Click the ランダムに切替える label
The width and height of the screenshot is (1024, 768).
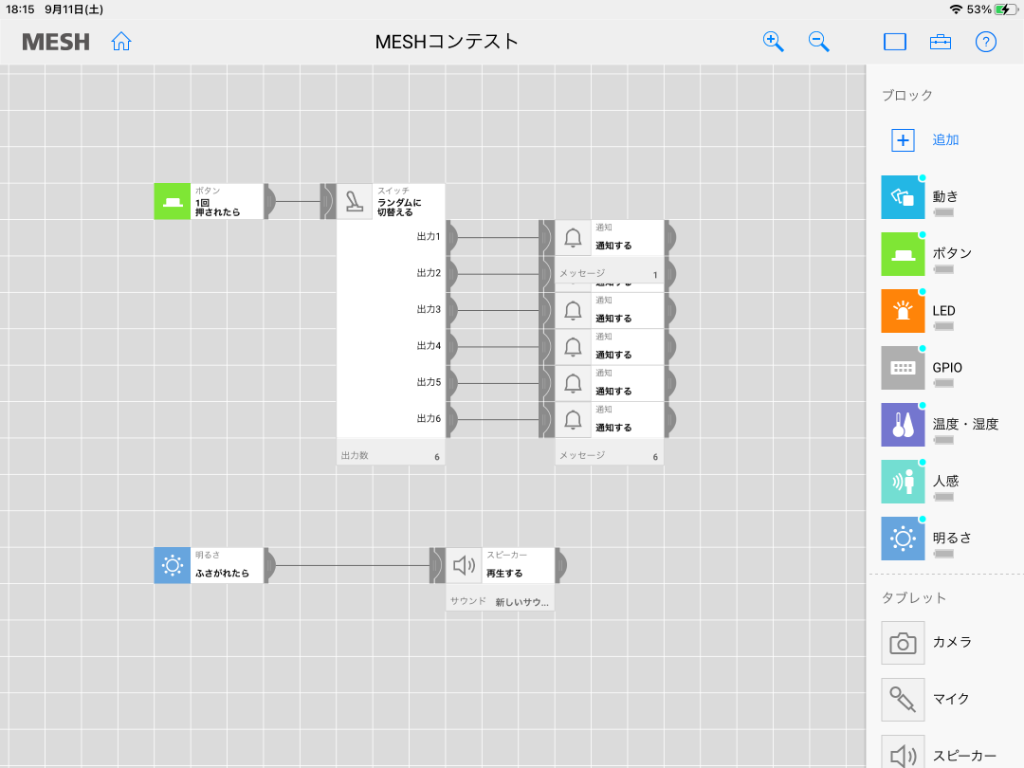pos(399,208)
